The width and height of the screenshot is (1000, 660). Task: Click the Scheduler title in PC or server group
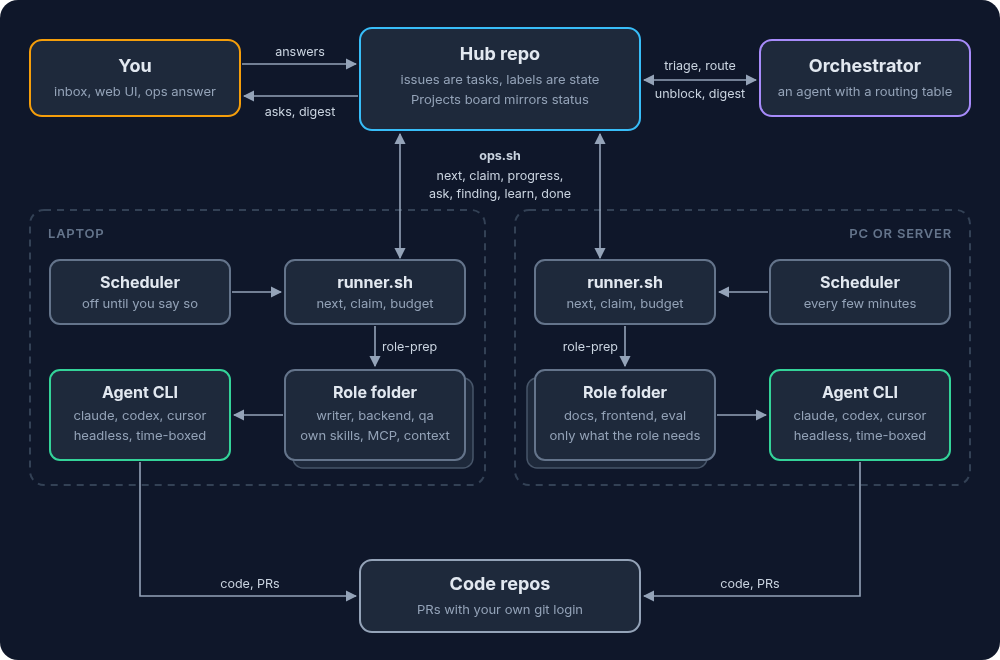pos(860,282)
